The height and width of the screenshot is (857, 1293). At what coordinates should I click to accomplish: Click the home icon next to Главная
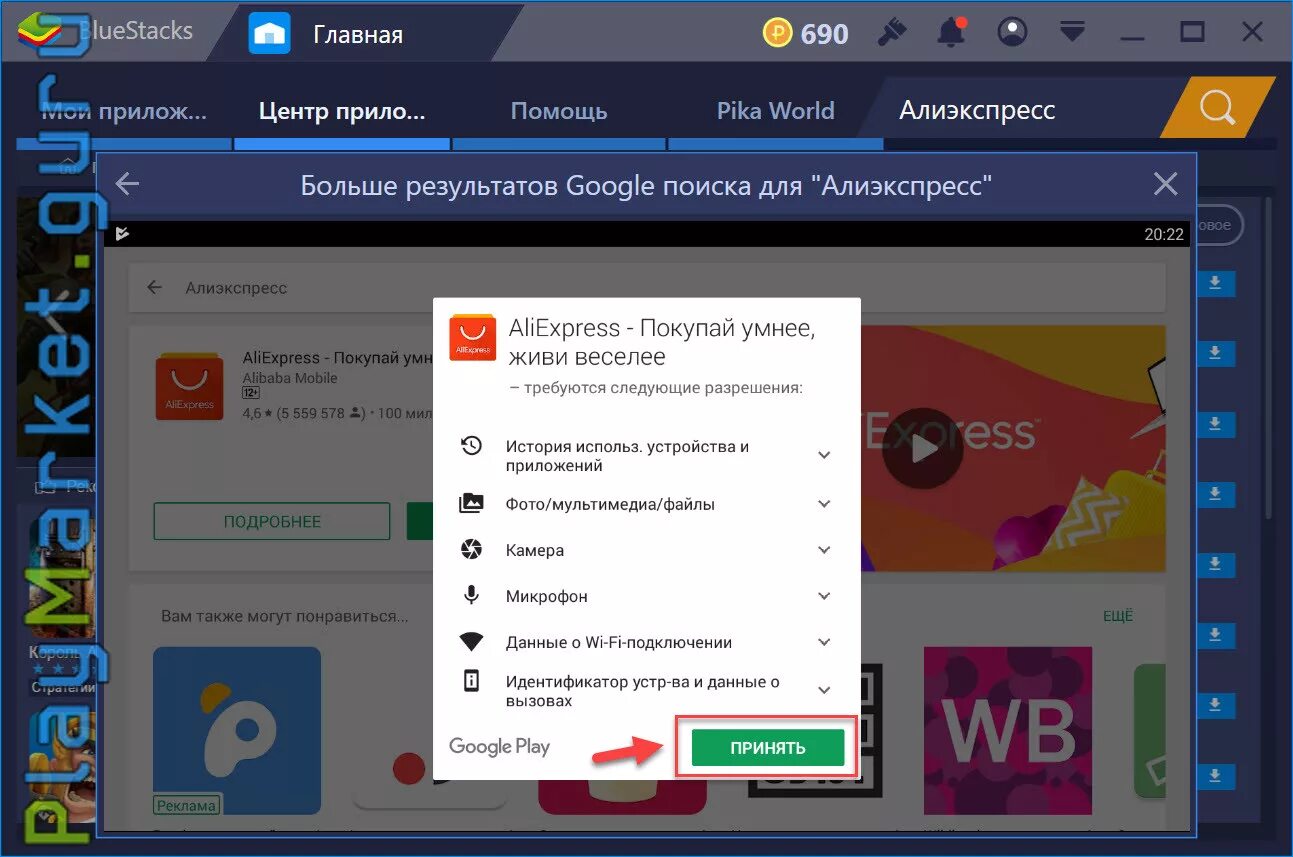pyautogui.click(x=270, y=34)
